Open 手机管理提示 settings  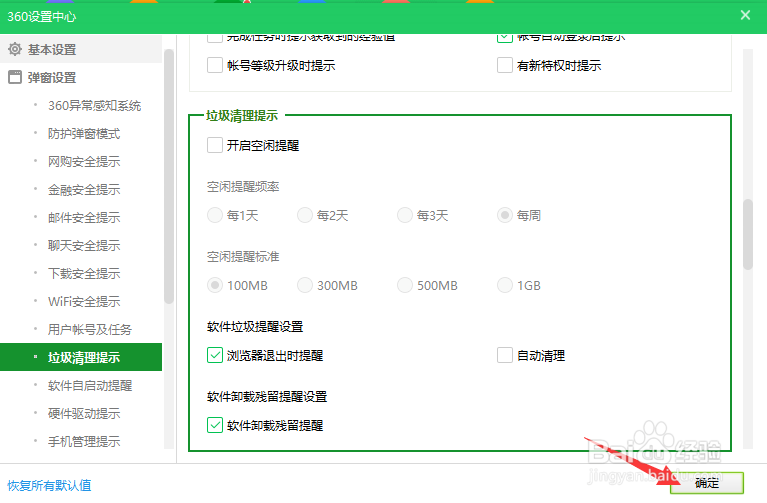84,441
